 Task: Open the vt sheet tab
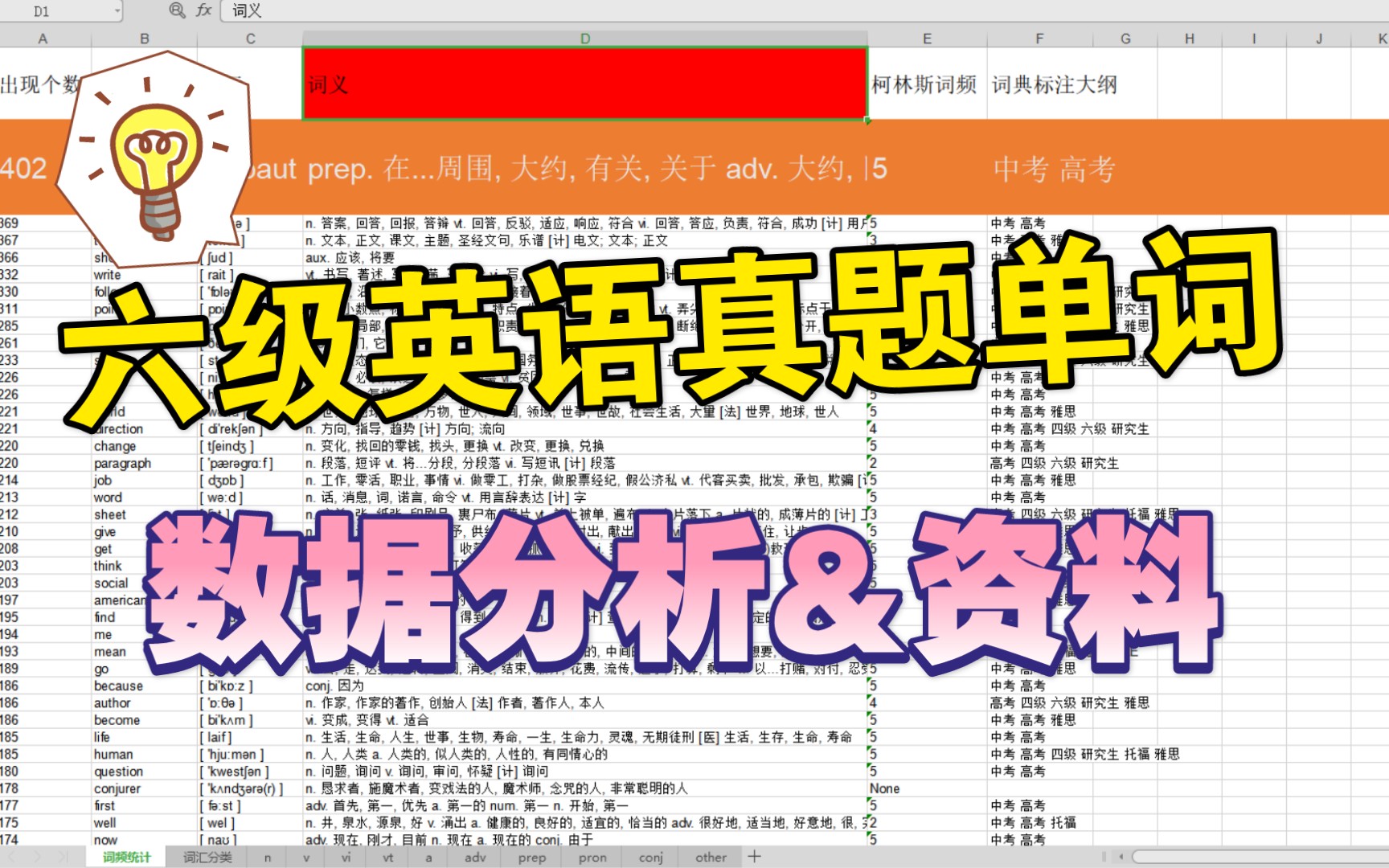pos(388,857)
